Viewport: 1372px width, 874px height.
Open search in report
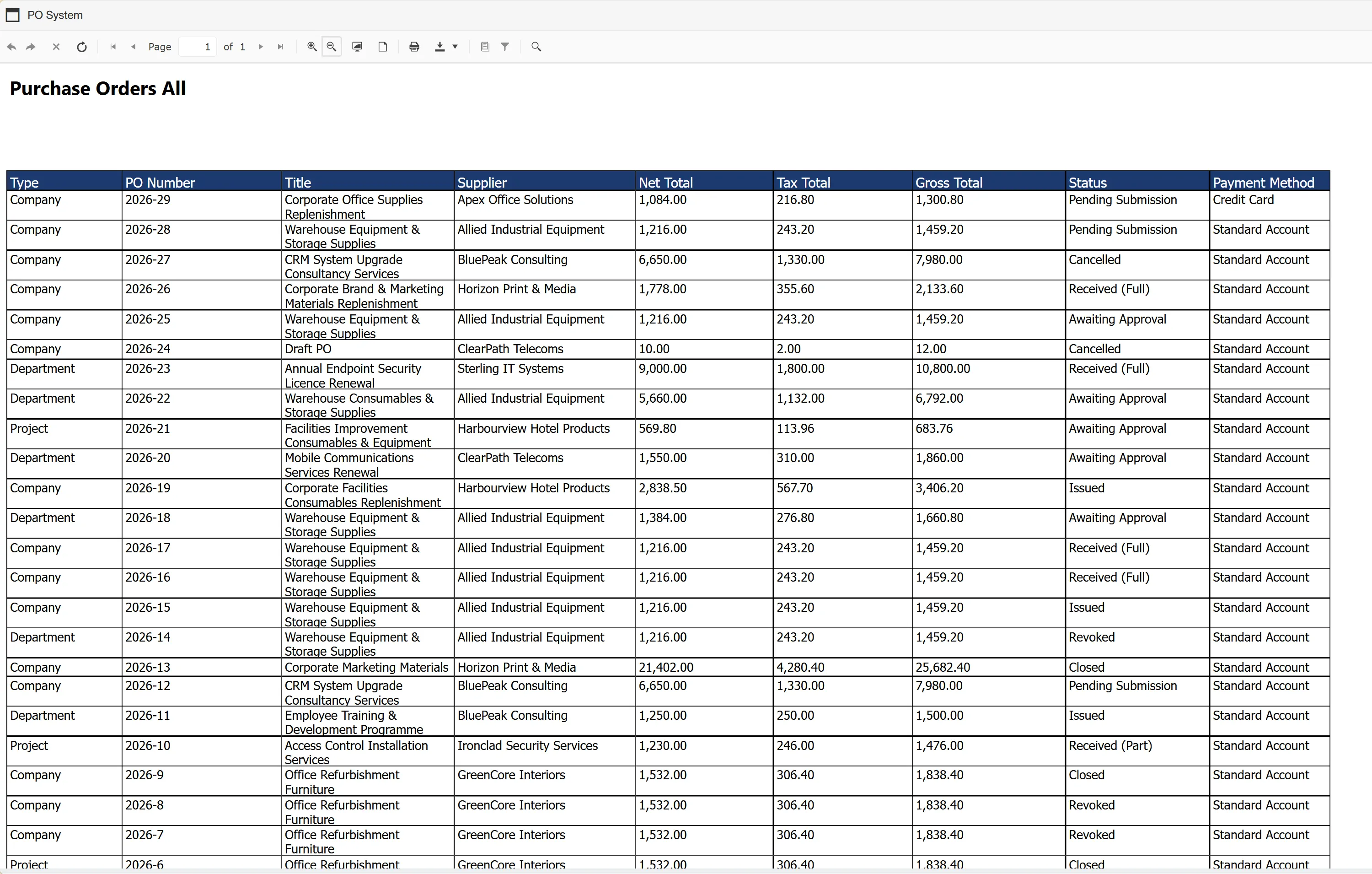[x=536, y=47]
